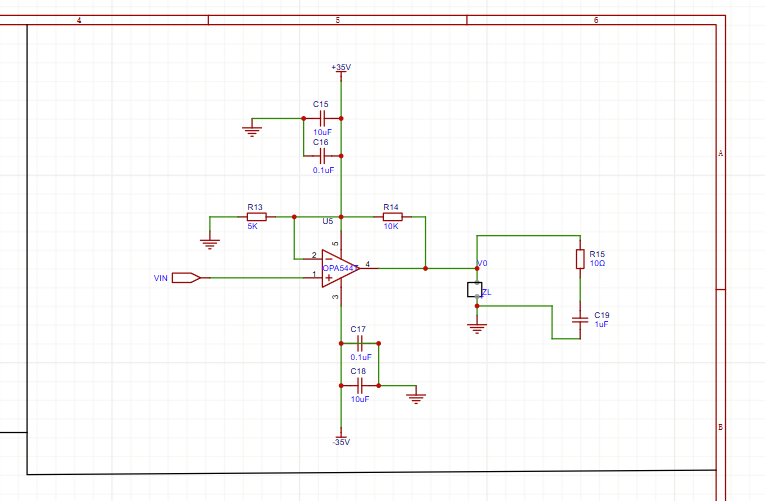Click pin 4 output of the op-amp
Screen dimensions: 765x501
click(x=368, y=267)
